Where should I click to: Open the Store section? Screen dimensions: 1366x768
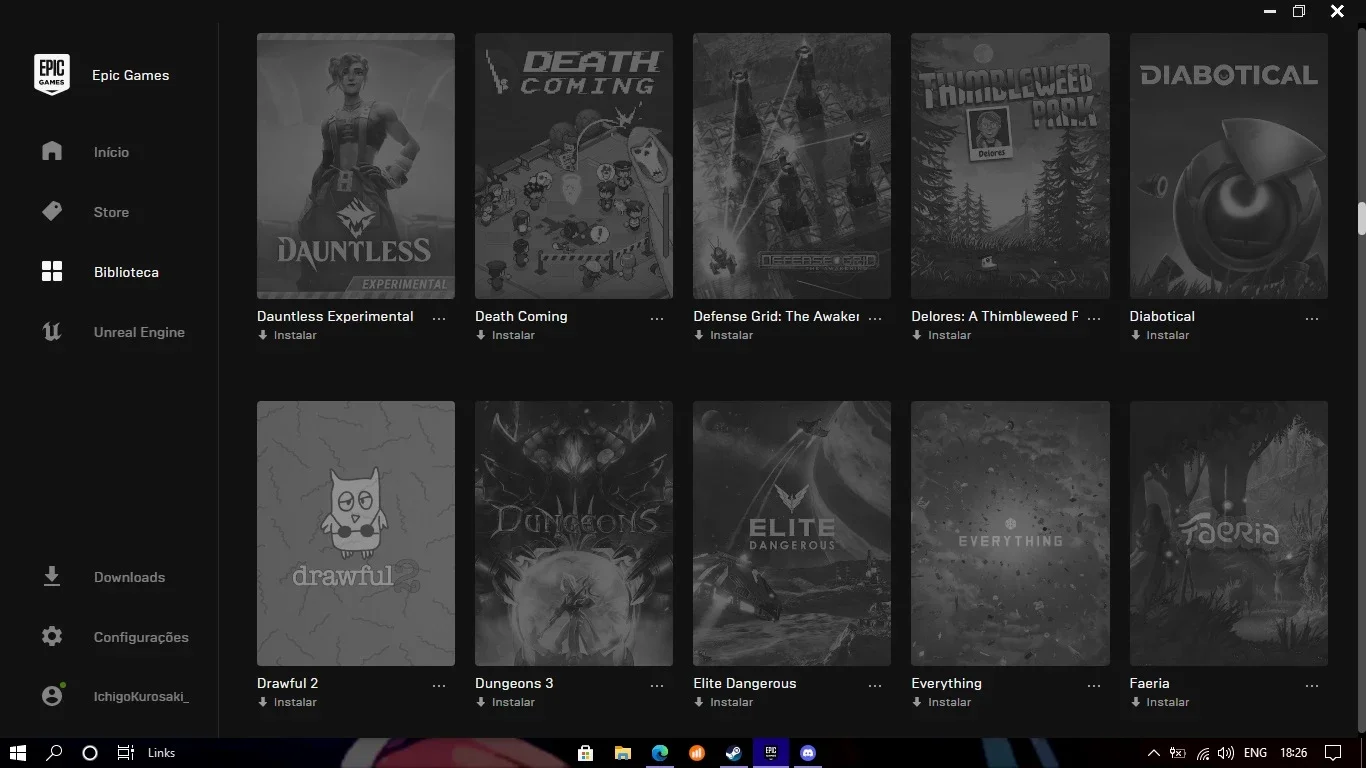point(111,212)
